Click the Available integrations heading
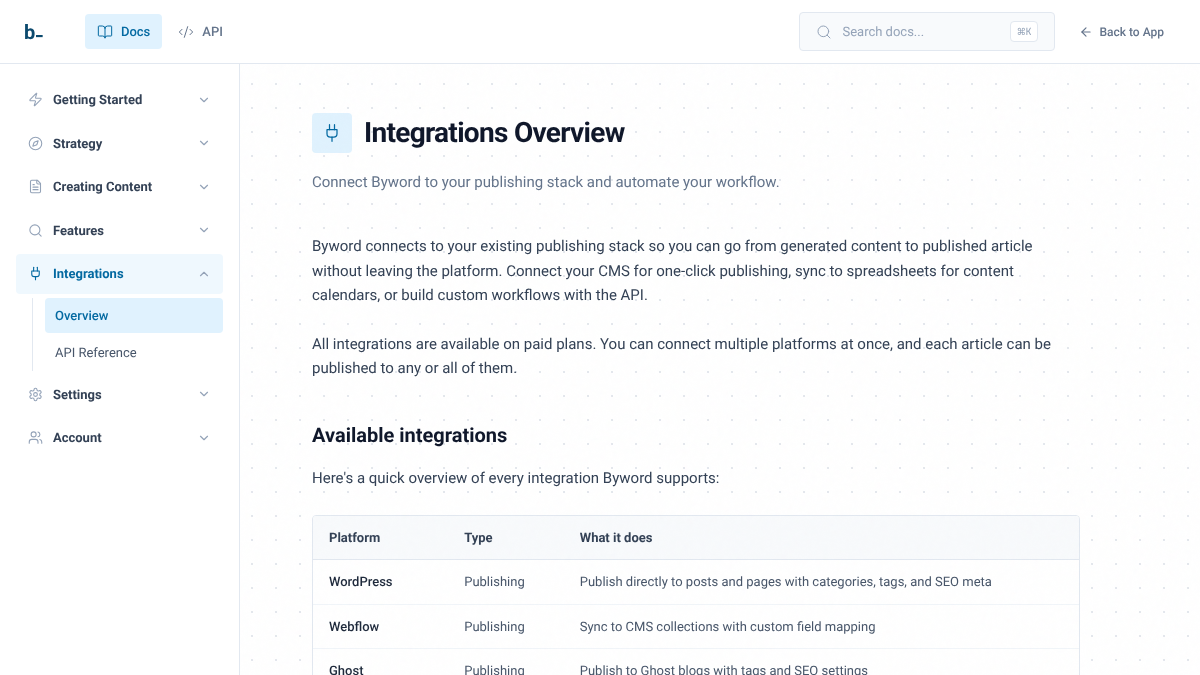 click(409, 436)
